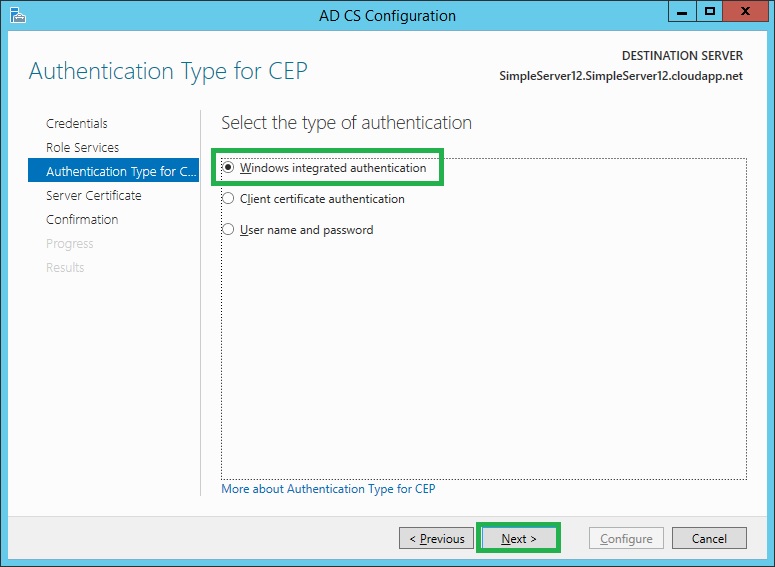
Task: Click the greyed-out Results step
Action: point(65,268)
